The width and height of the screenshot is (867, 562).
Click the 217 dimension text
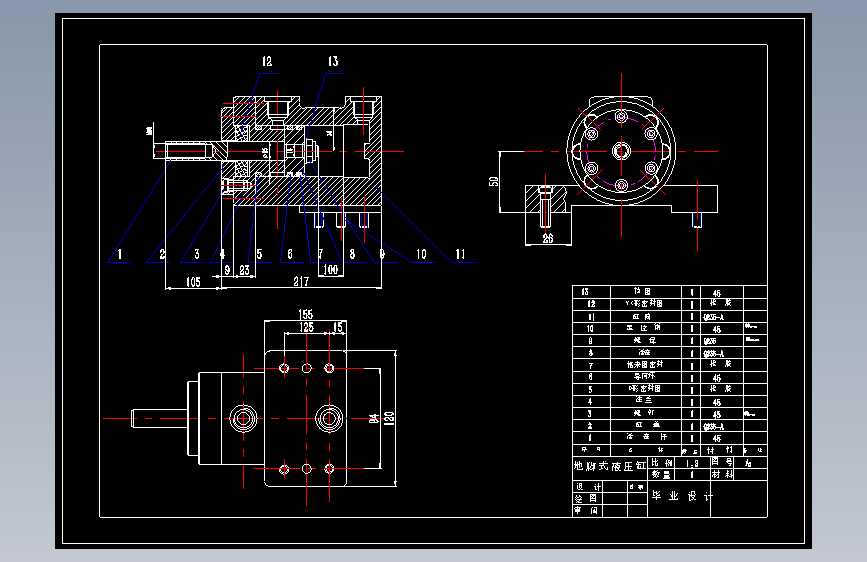click(301, 282)
